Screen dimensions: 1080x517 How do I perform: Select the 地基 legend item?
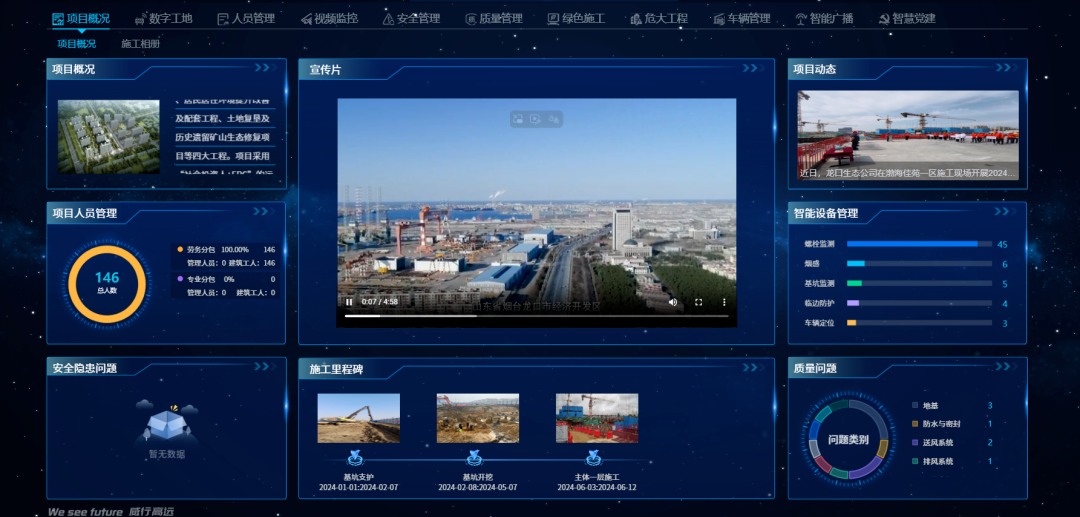pyautogui.click(x=931, y=406)
